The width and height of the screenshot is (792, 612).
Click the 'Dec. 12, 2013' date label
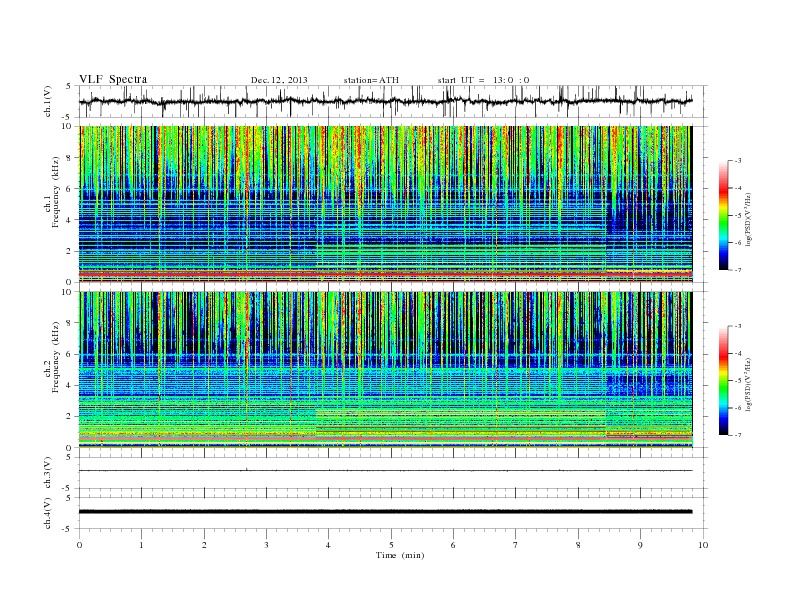point(279,80)
